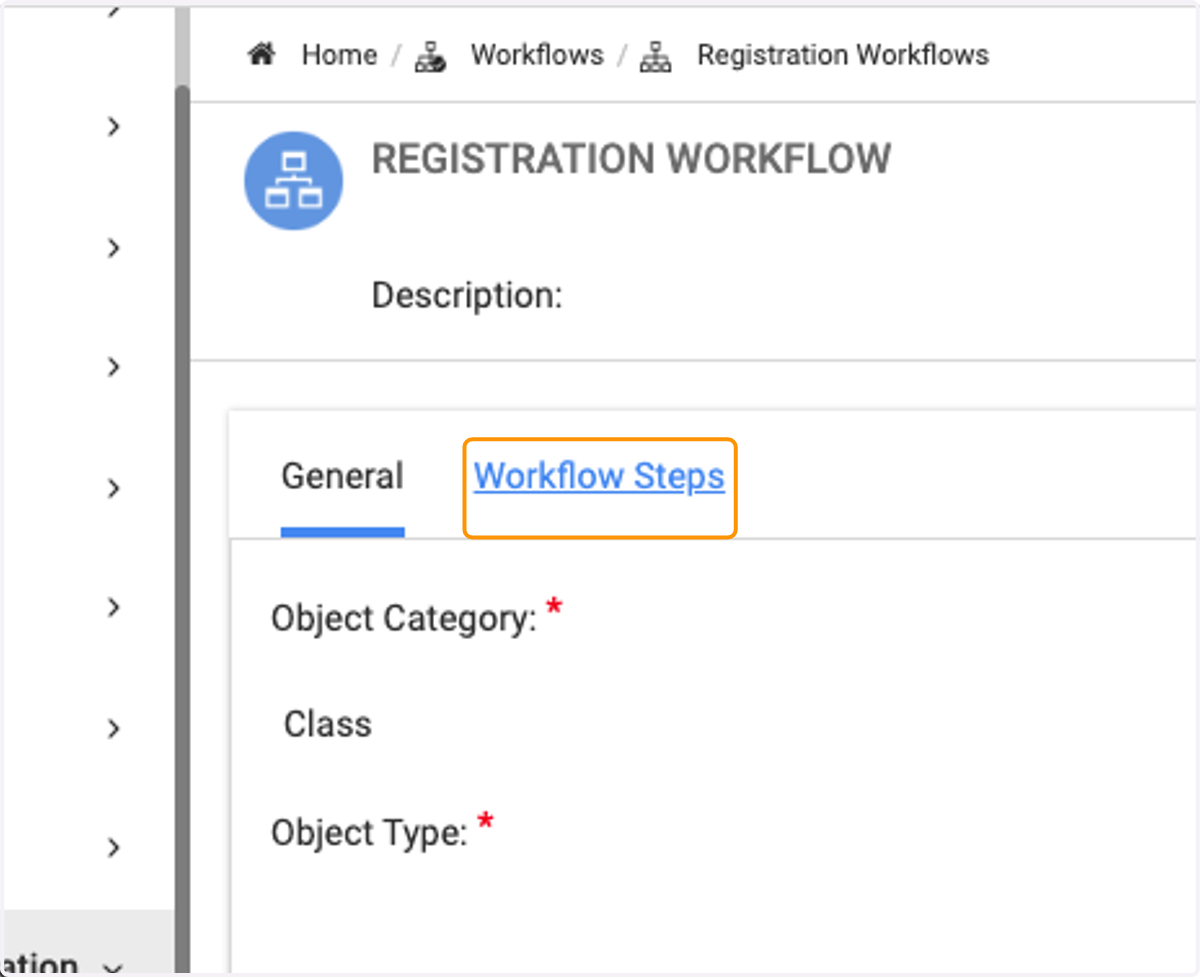This screenshot has height=977, width=1200.
Task: Click the Class value
Action: [328, 724]
